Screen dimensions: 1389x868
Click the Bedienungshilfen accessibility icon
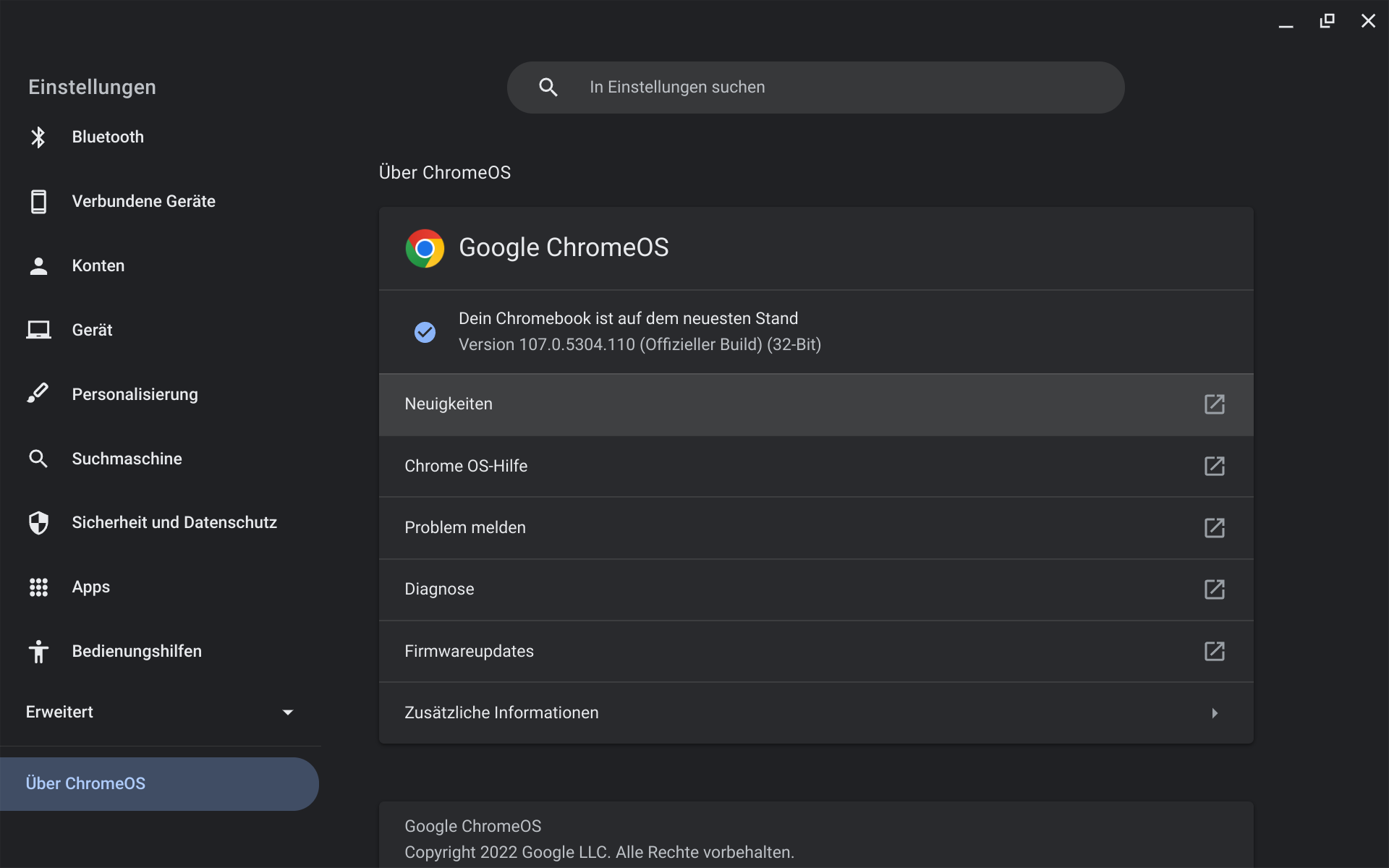(x=38, y=651)
